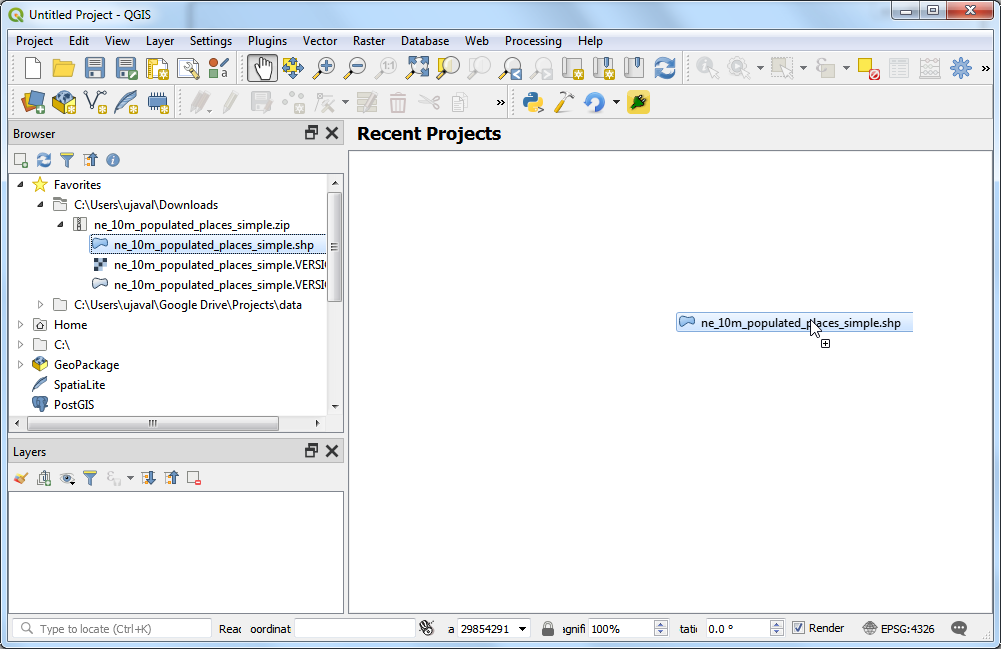This screenshot has height=649, width=1001.
Task: Open messages log speech bubble icon
Action: [959, 629]
